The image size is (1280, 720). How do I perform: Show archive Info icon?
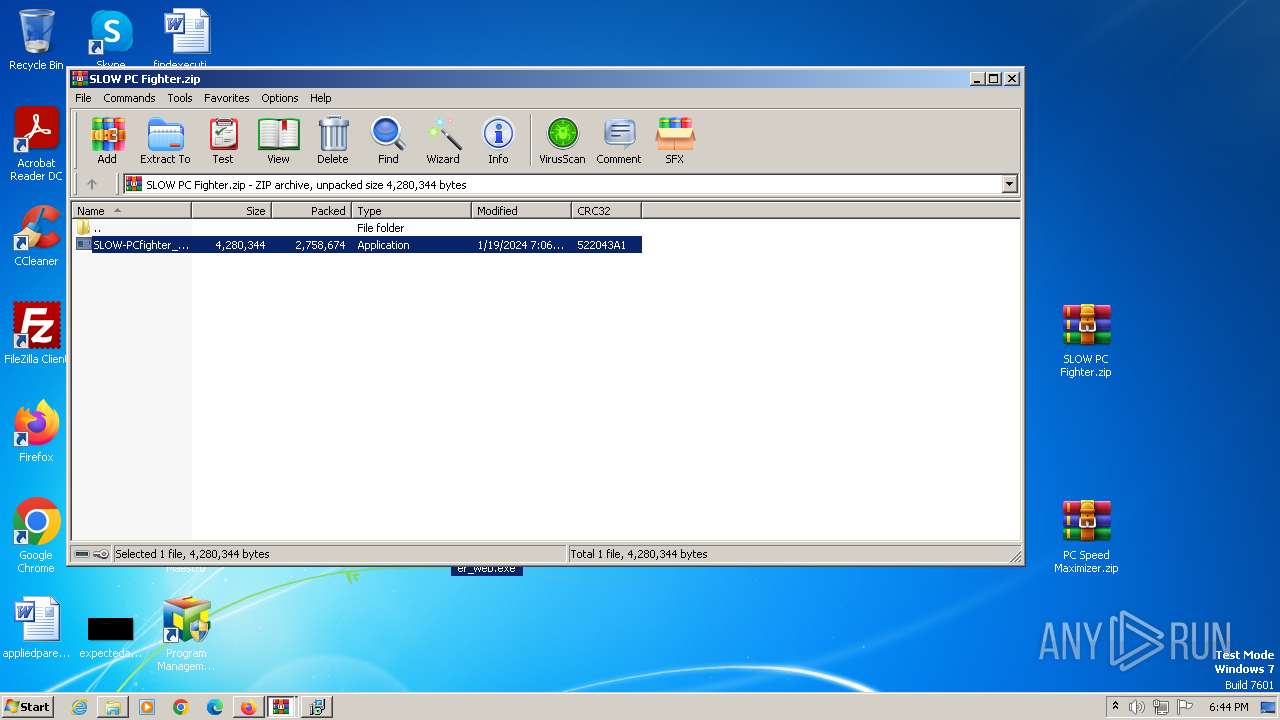pos(498,140)
